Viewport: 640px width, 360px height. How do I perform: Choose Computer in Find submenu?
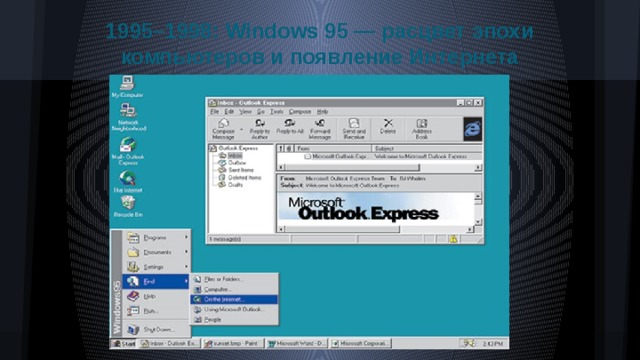point(234,289)
